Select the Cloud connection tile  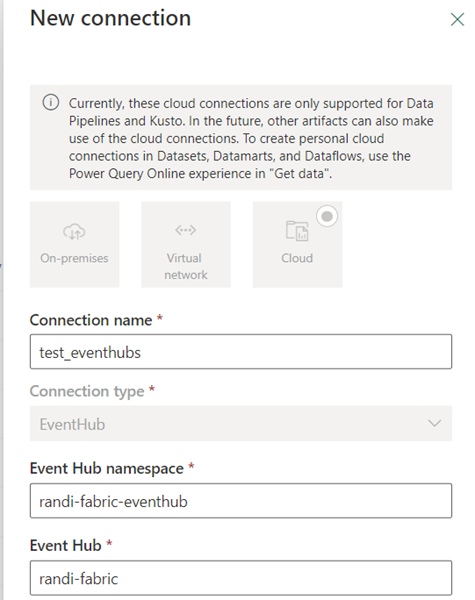297,245
